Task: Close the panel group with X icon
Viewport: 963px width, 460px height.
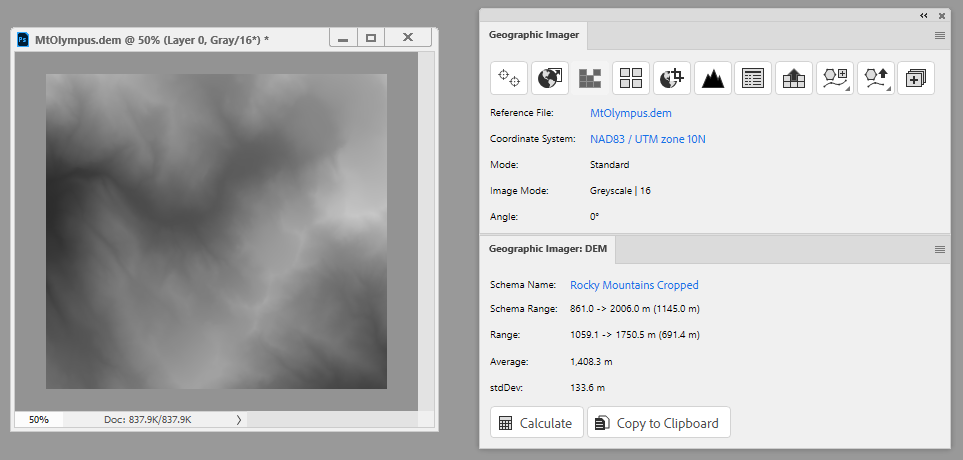Action: [x=942, y=15]
